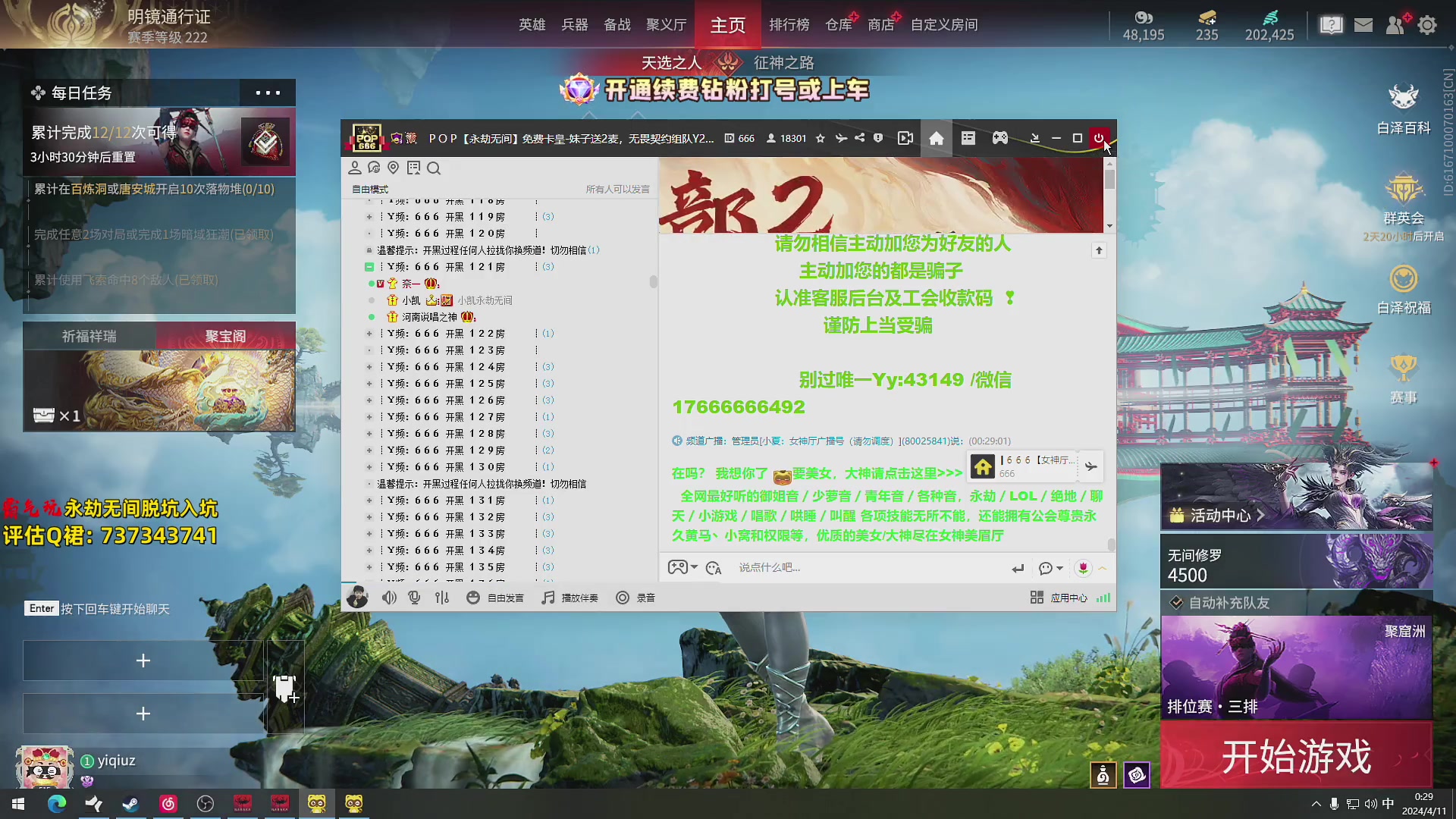The width and height of the screenshot is (1456, 819).
Task: Click 自由模式 label in YY
Action: point(370,190)
